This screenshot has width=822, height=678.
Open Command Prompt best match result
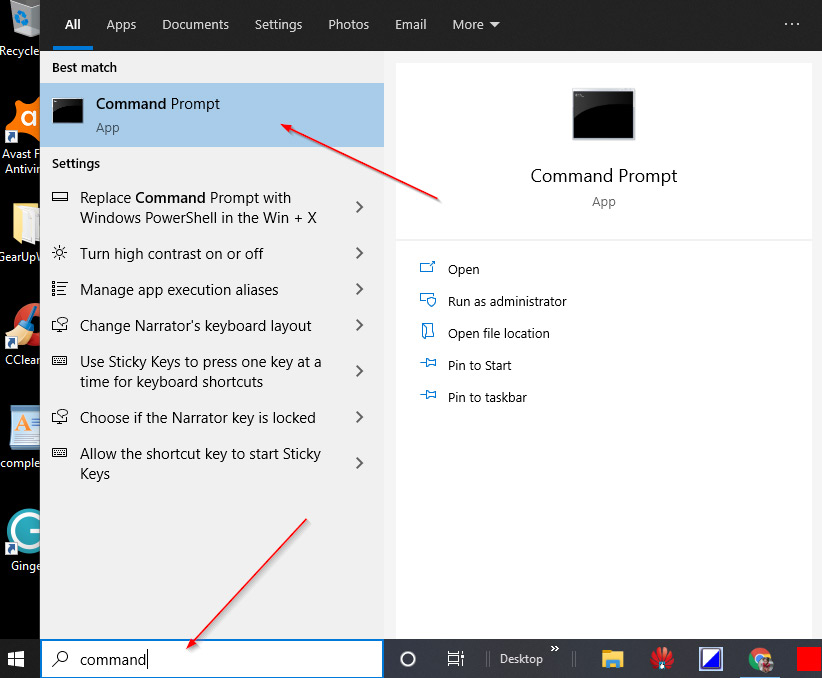(212, 115)
